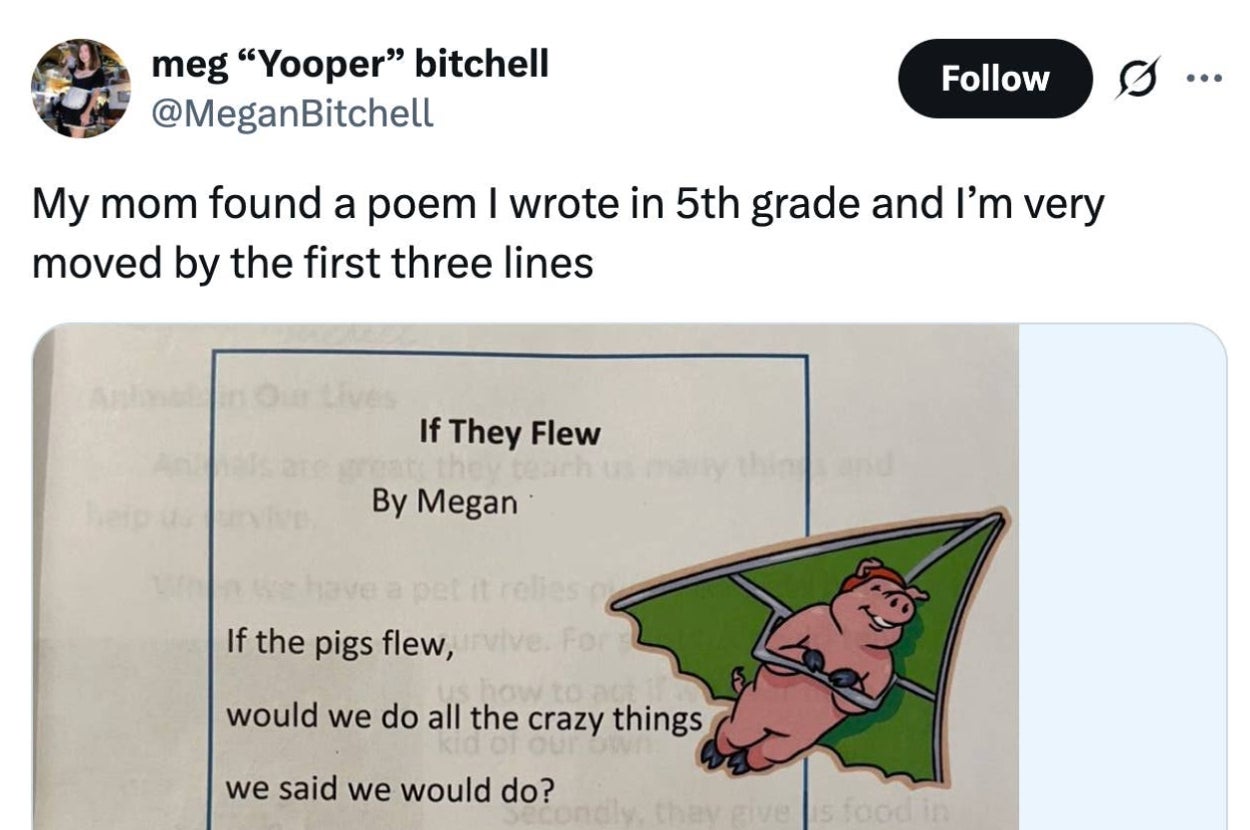Click the line "we said we would do?"
Screen dimensions: 1250x830
point(390,789)
